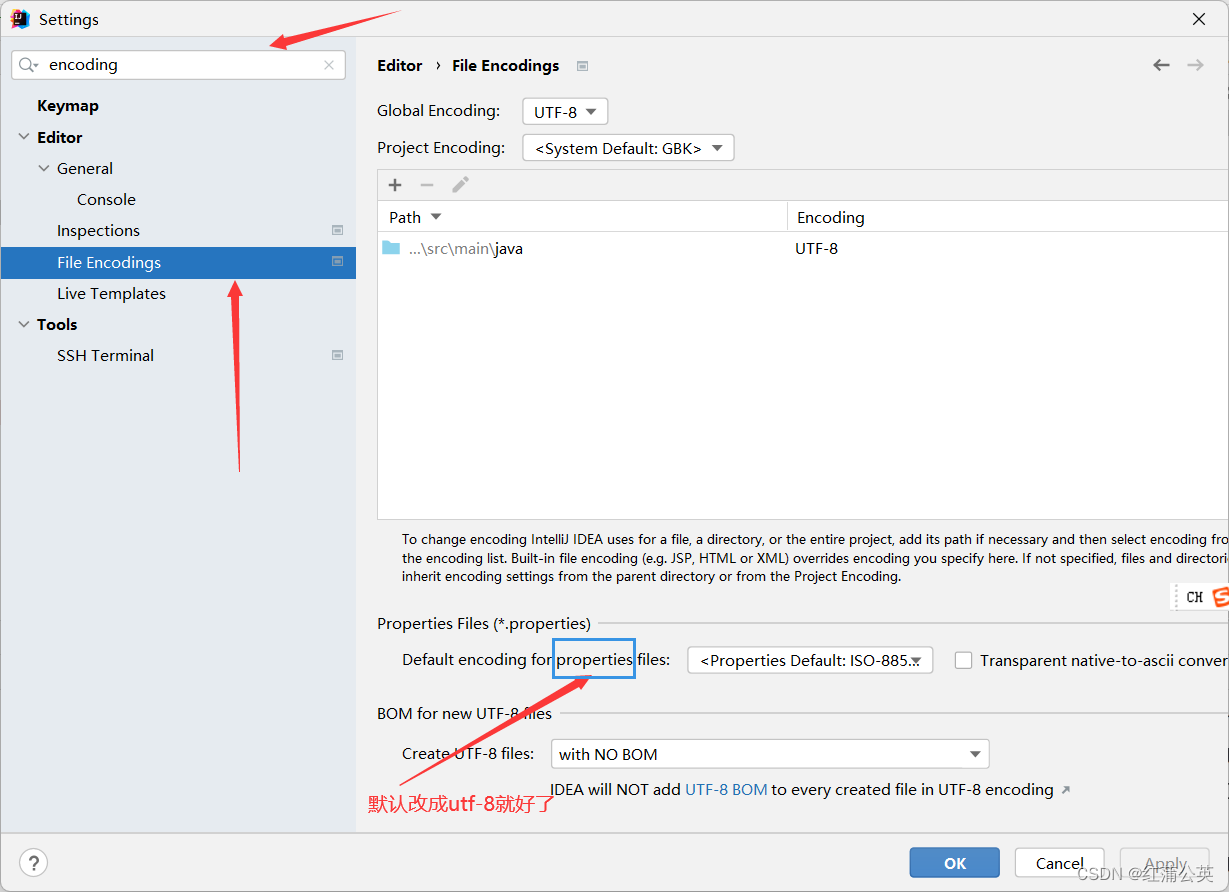1229x892 pixels.
Task: Click the Apply button
Action: point(1165,863)
